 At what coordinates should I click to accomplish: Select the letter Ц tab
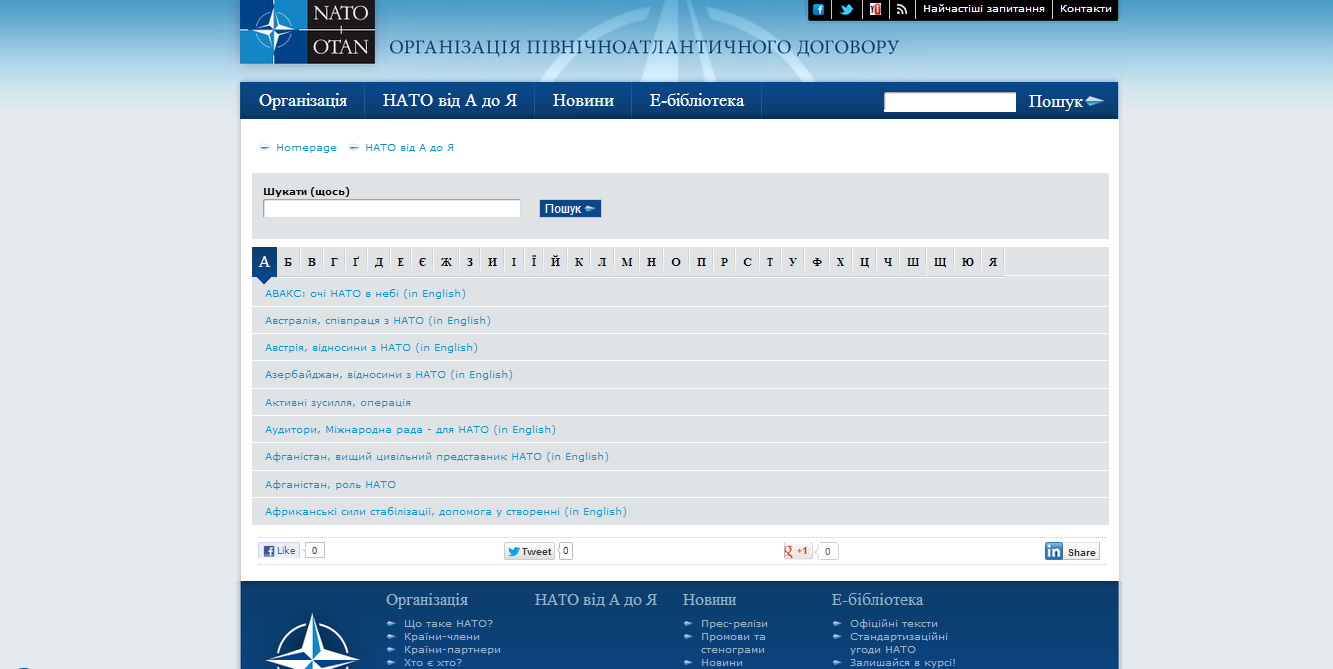865,262
